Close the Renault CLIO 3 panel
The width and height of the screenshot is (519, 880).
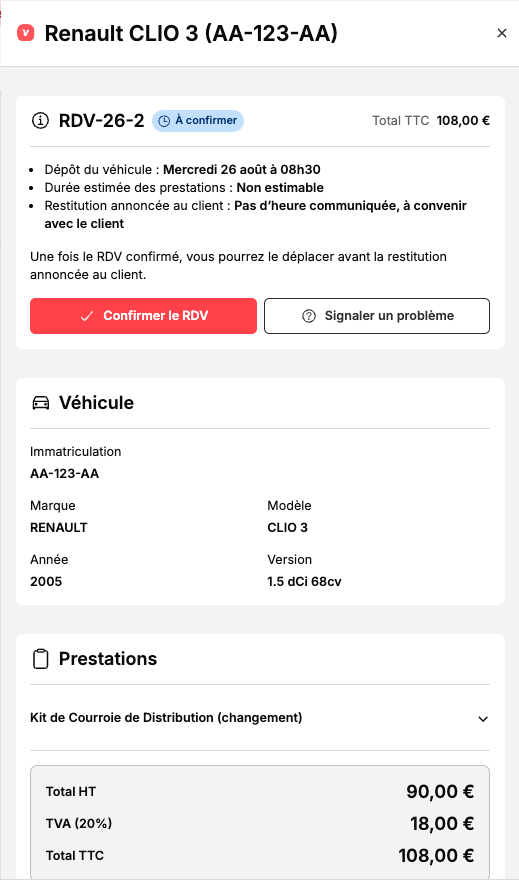click(502, 33)
